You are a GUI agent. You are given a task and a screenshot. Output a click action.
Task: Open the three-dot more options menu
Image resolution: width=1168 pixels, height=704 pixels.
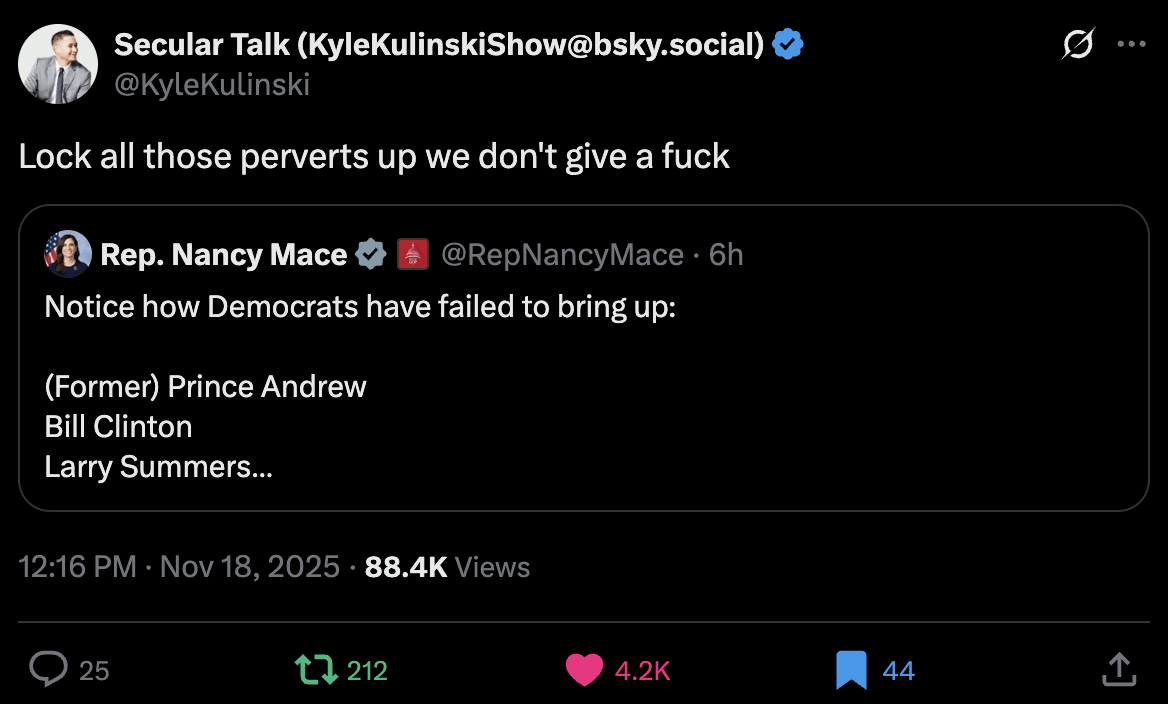pos(1131,45)
